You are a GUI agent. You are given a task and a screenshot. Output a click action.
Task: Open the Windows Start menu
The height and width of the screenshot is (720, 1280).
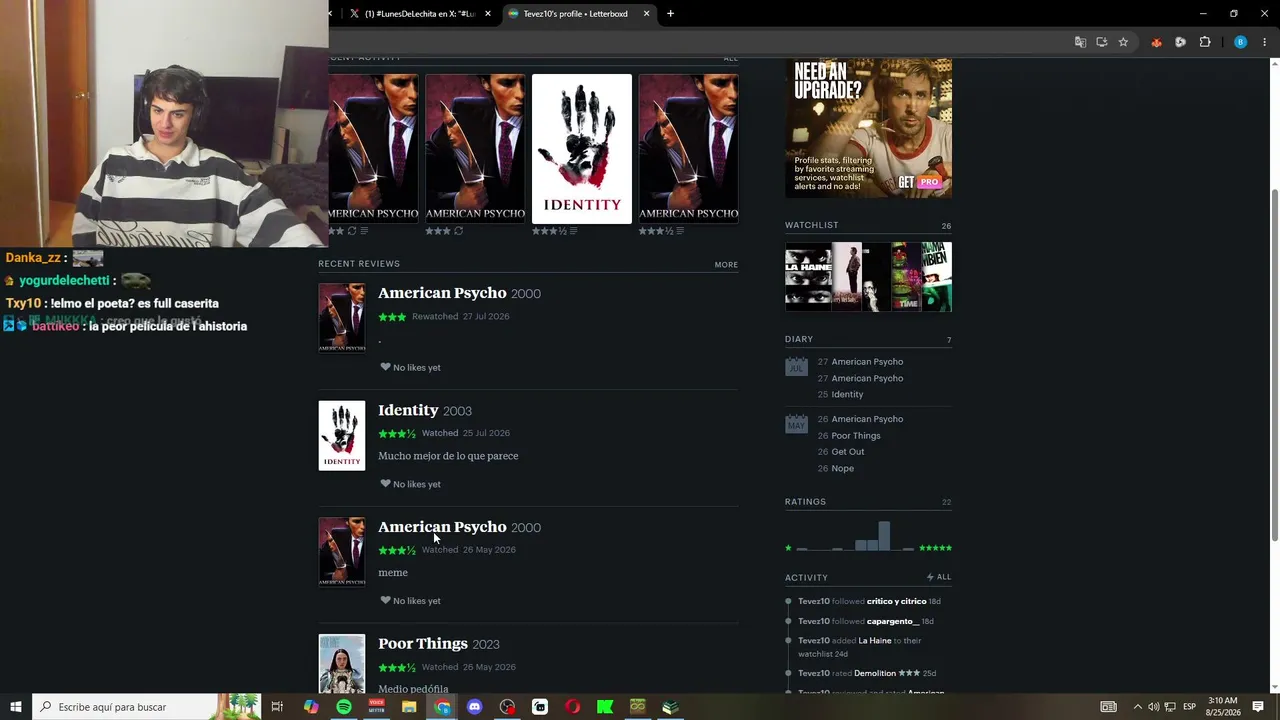16,707
